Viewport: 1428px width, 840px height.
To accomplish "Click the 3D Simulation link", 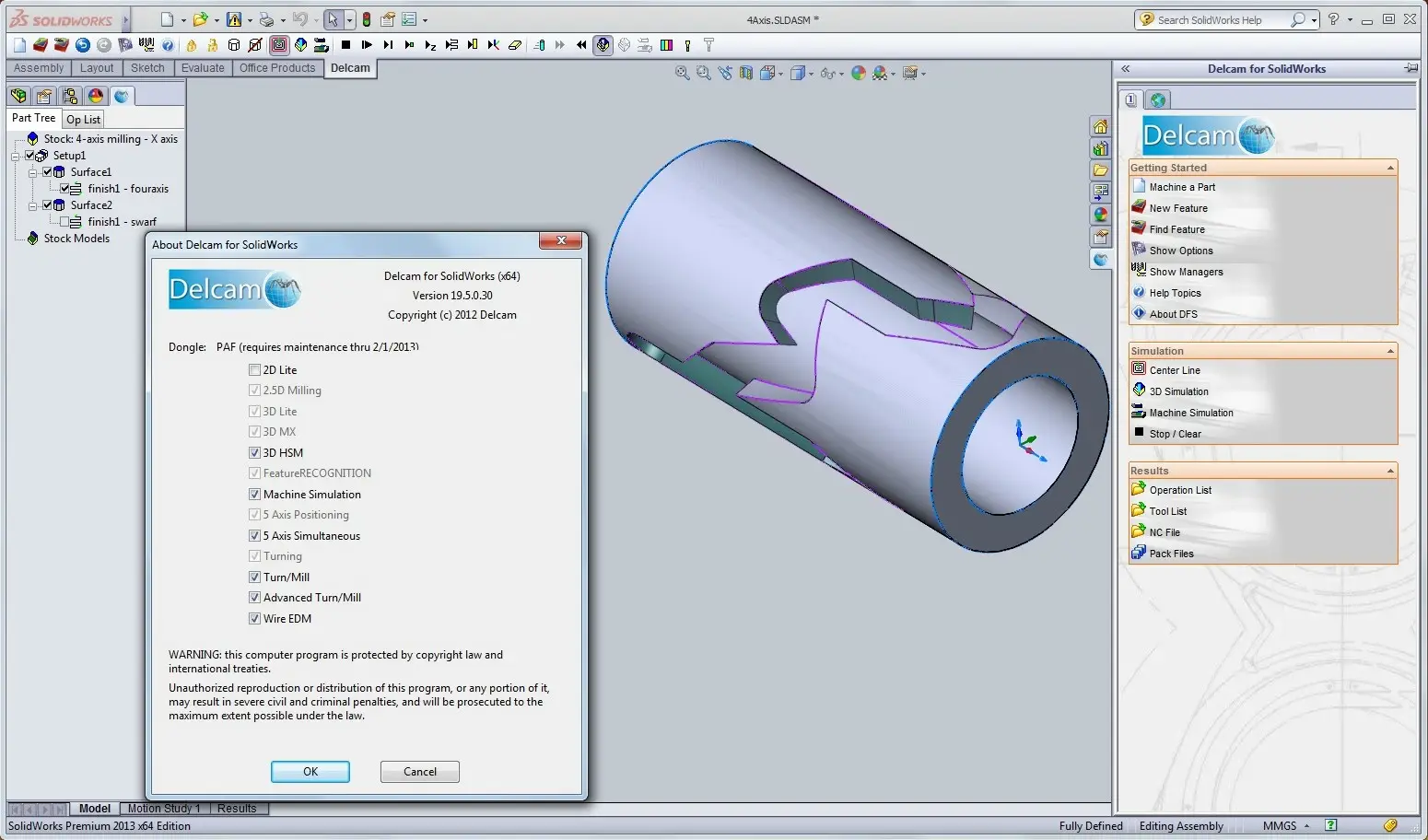I will [1178, 391].
